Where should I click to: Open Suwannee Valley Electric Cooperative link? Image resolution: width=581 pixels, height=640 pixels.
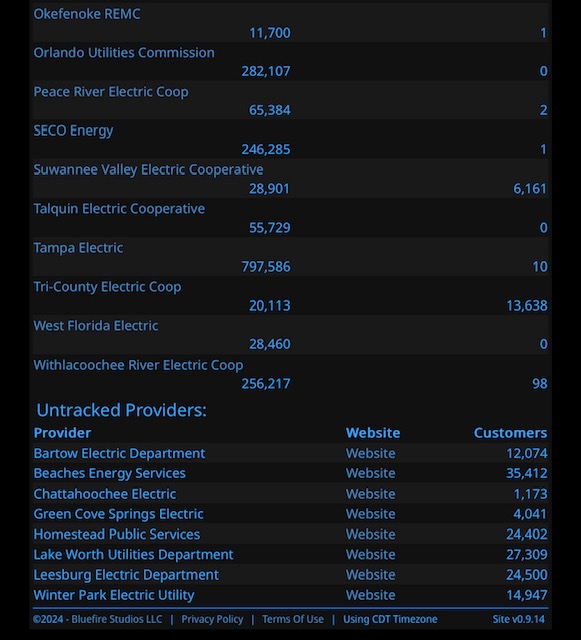[x=148, y=170]
